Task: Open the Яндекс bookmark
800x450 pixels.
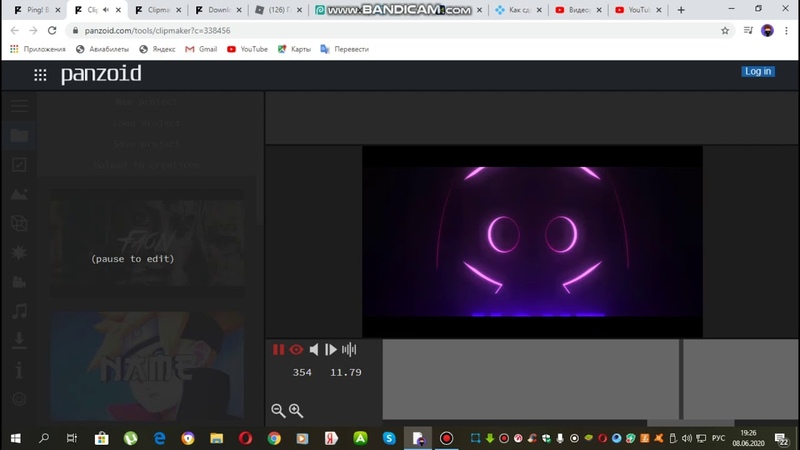Action: [157, 49]
